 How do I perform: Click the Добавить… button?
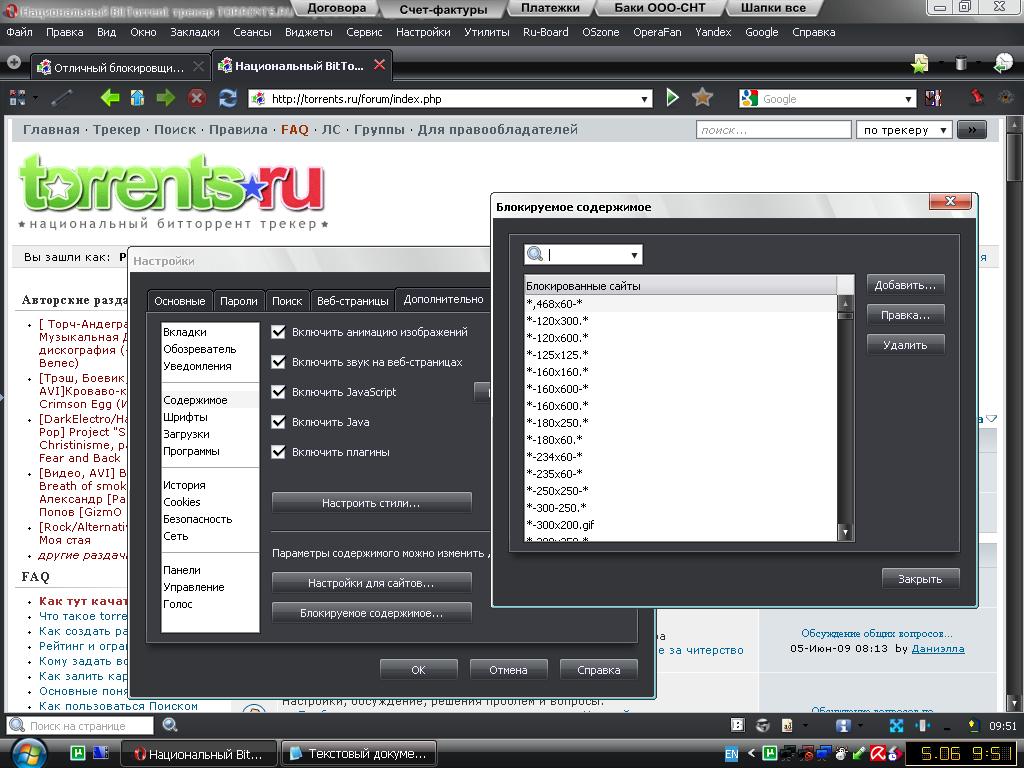point(905,285)
